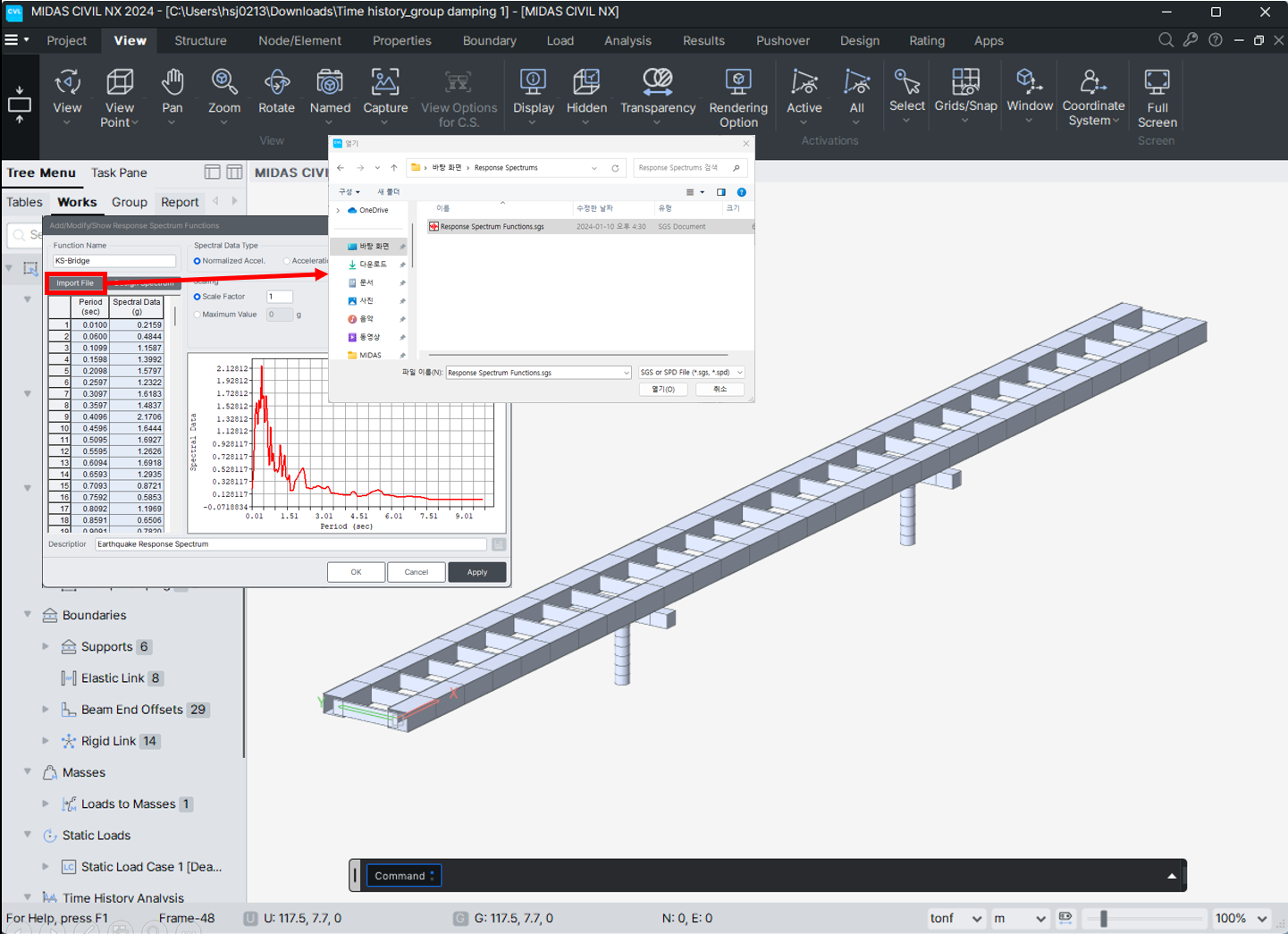Click the Import File button
Screen dimensions: 1288x934
[x=75, y=283]
